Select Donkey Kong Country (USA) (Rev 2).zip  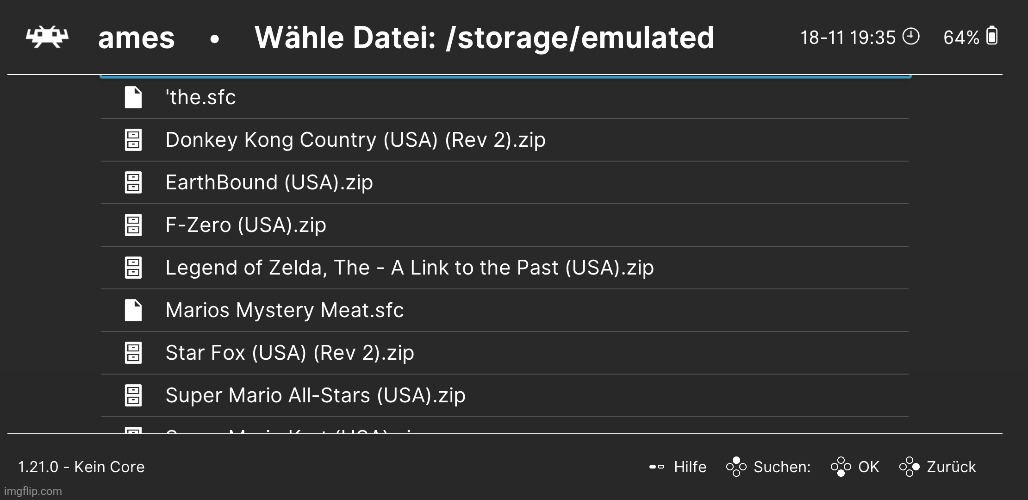coord(355,140)
